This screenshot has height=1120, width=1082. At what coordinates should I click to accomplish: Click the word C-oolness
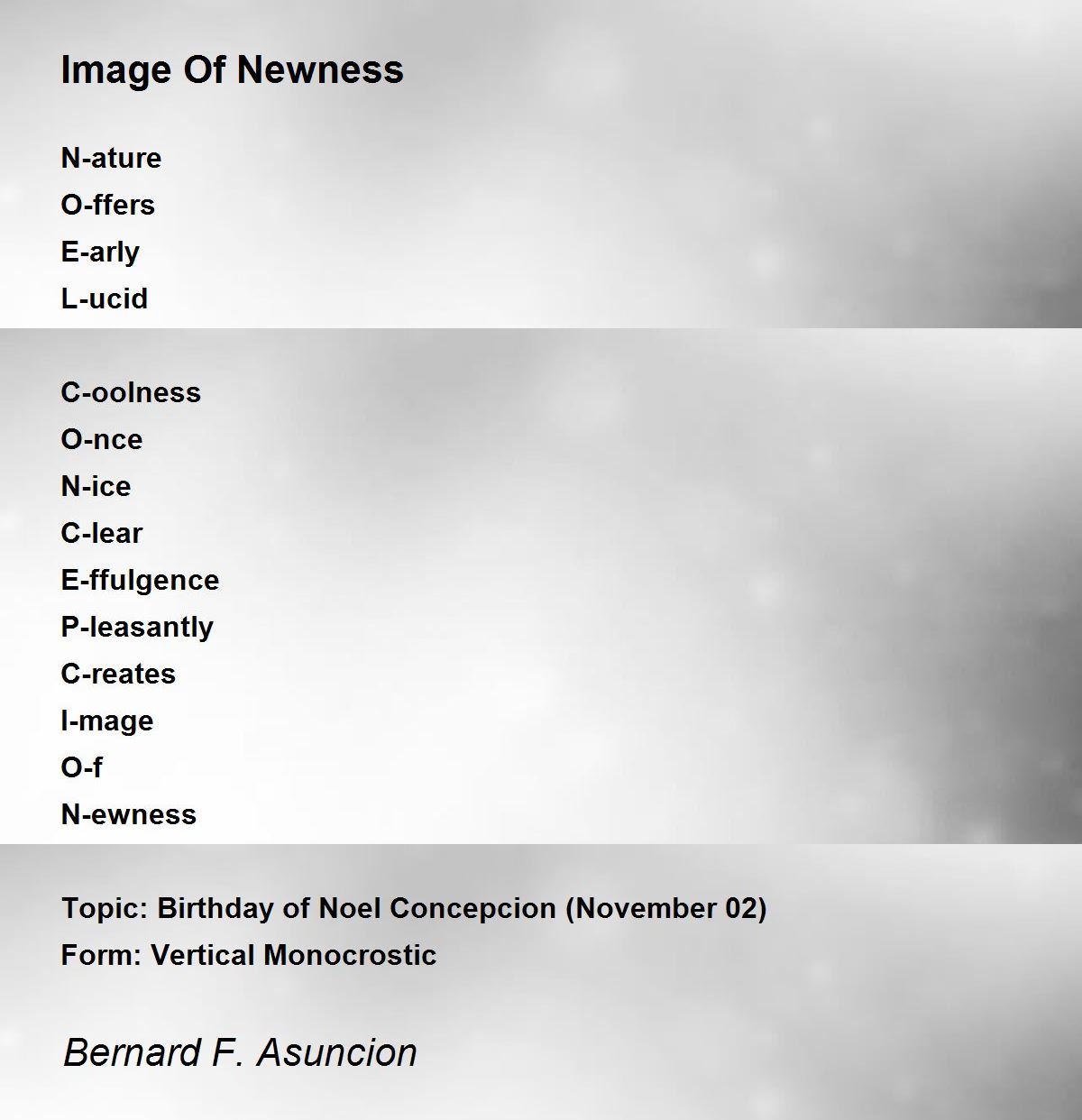(x=131, y=392)
